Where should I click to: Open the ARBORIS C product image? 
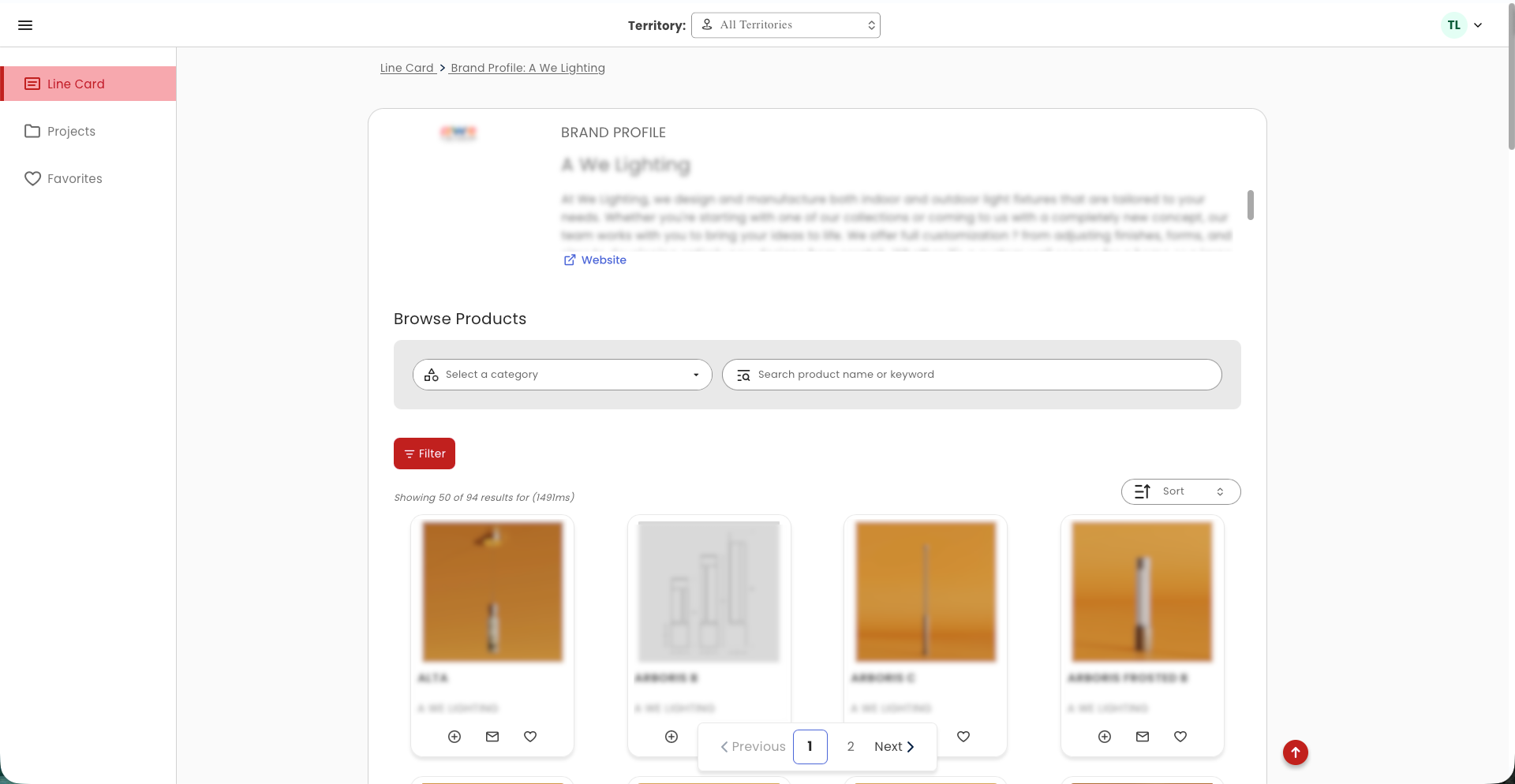[926, 592]
